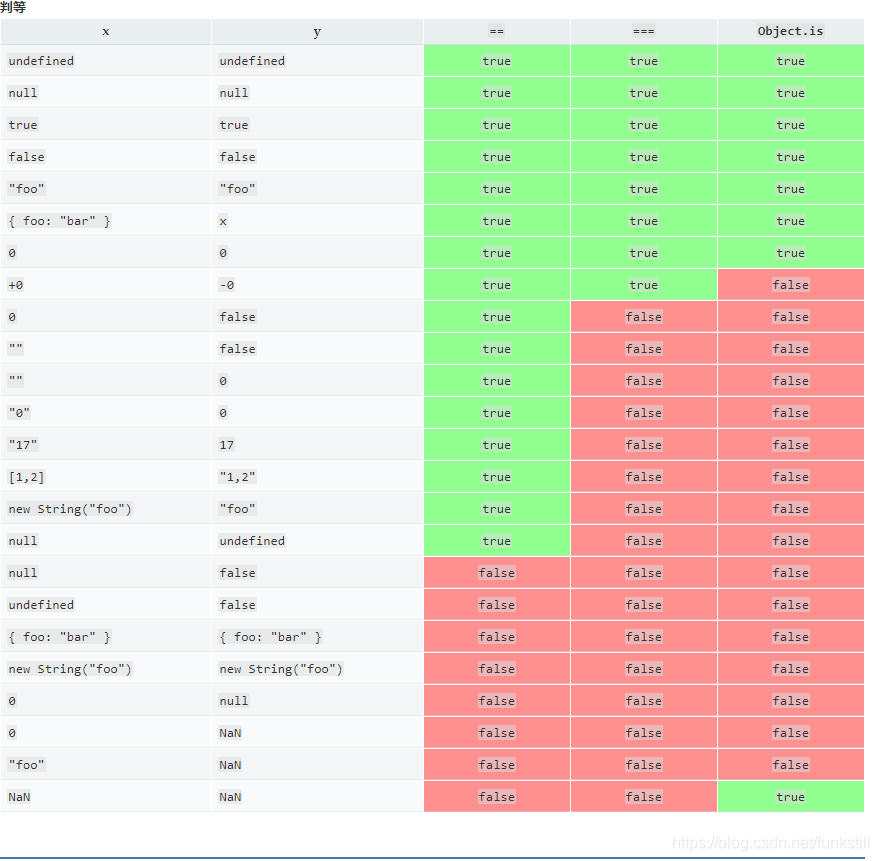The image size is (879, 861).
Task: Click '"0"' string in the x column
Action: [19, 413]
